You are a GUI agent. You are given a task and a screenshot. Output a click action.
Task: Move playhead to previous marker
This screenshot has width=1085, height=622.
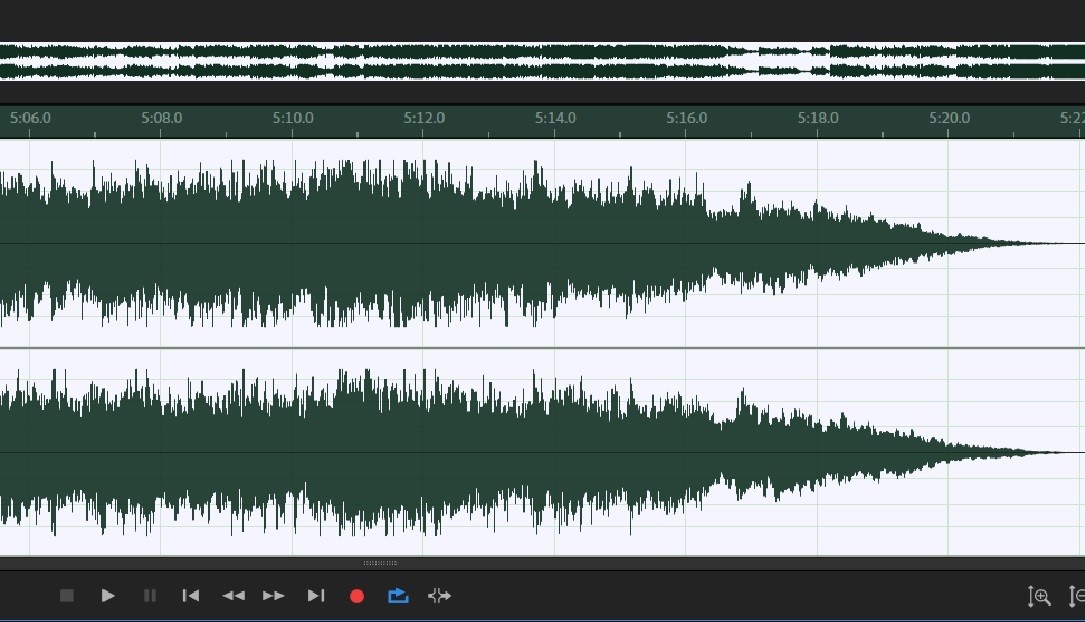190,596
